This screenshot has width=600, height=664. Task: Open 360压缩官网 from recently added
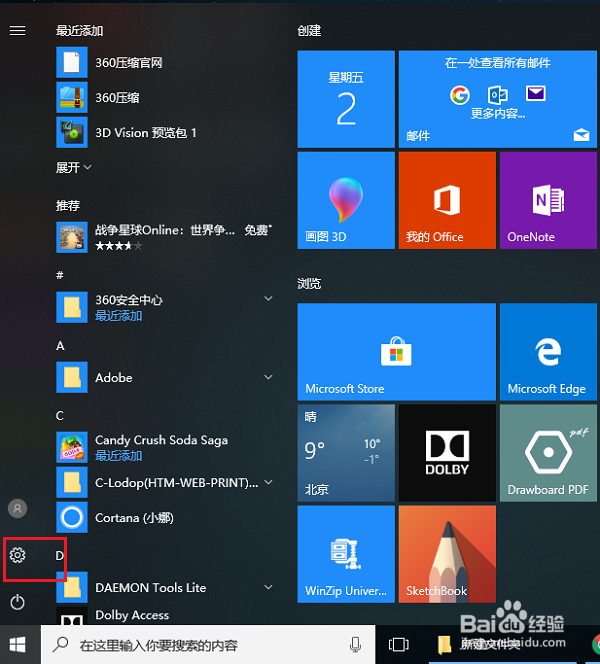165,63
